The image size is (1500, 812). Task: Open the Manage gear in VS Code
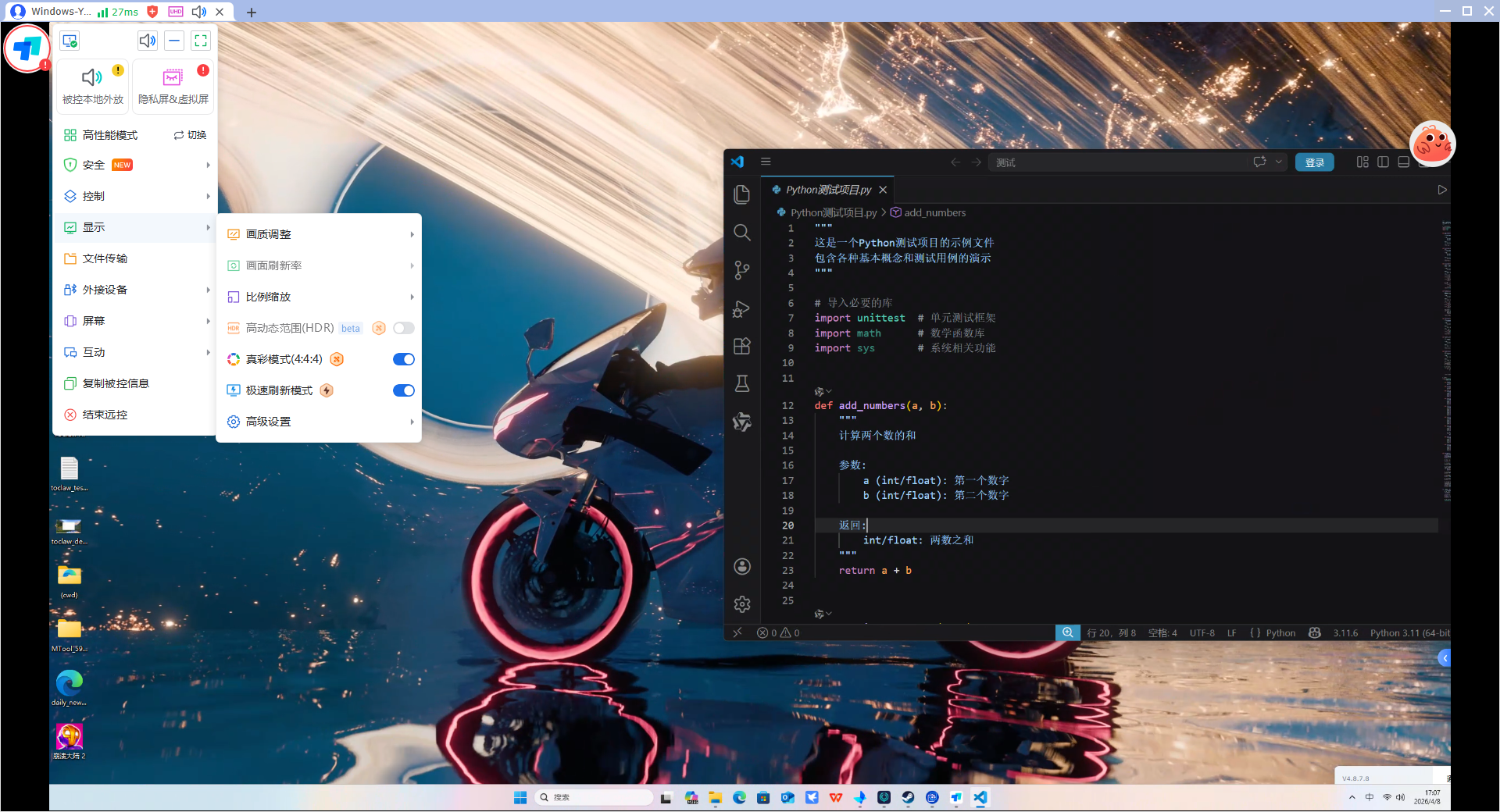[x=741, y=604]
